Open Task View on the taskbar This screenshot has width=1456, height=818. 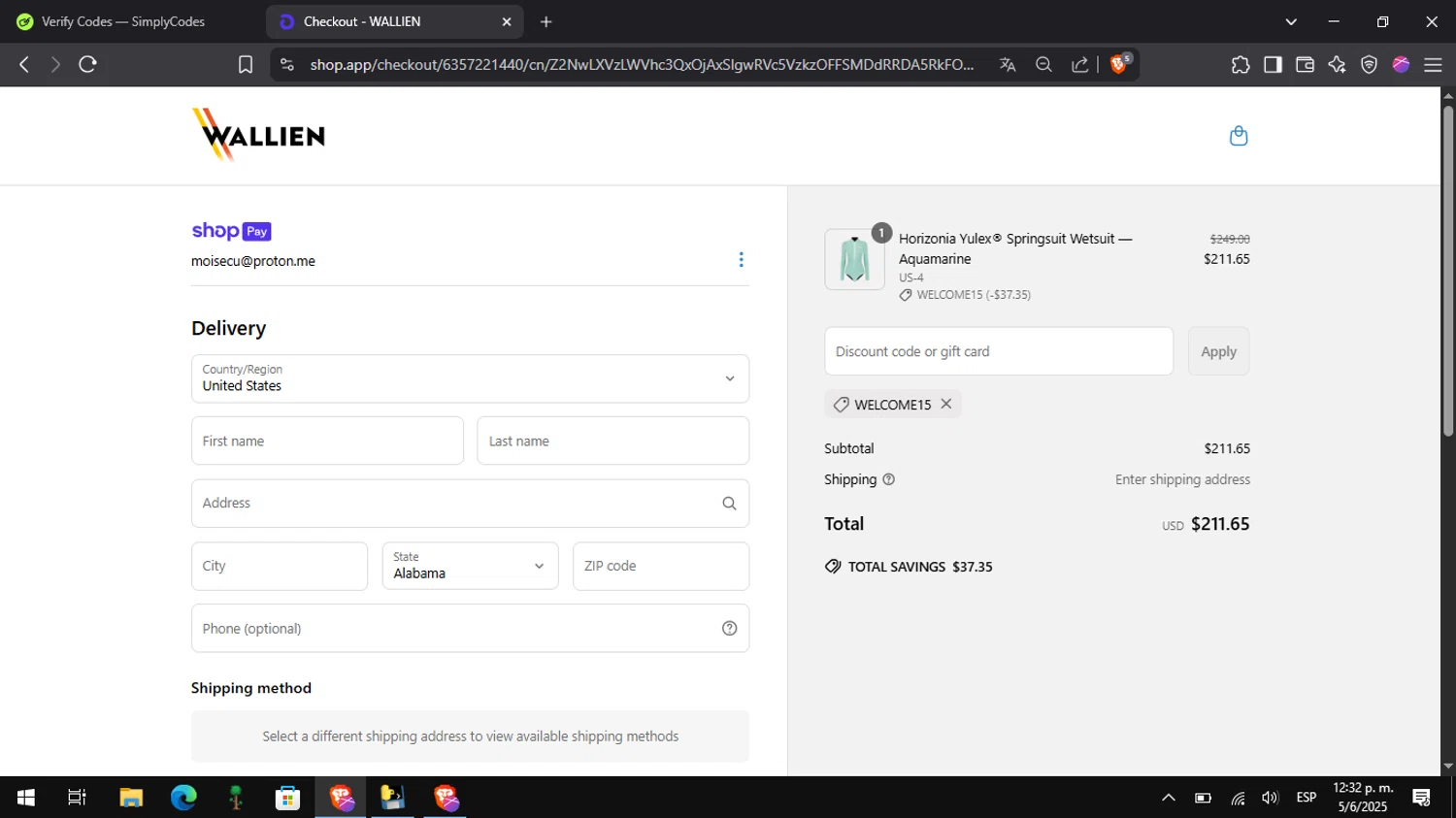[77, 798]
